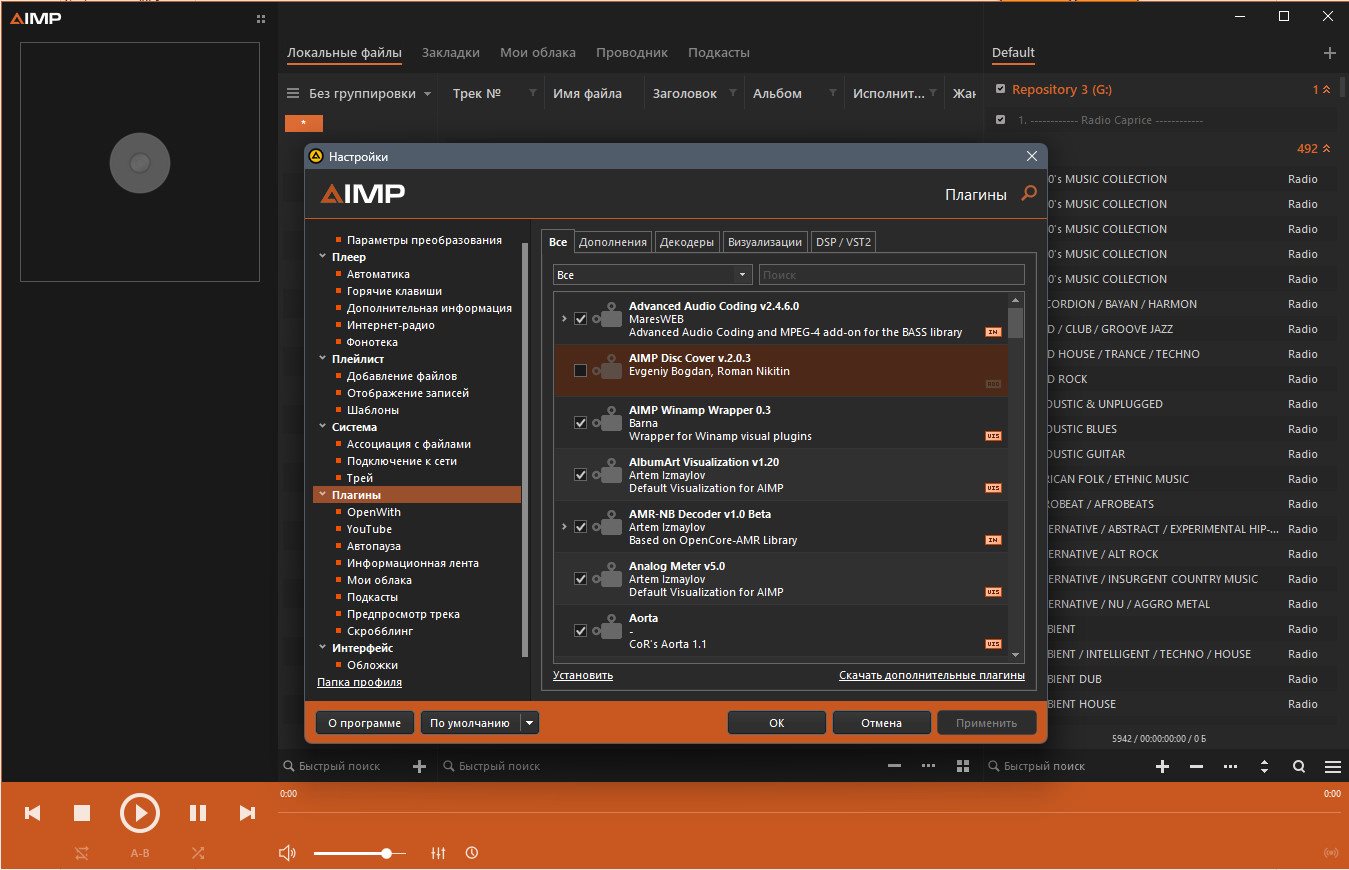Screen dimensions: 1349x870
Task: Click the Stop playback button
Action: tap(82, 813)
